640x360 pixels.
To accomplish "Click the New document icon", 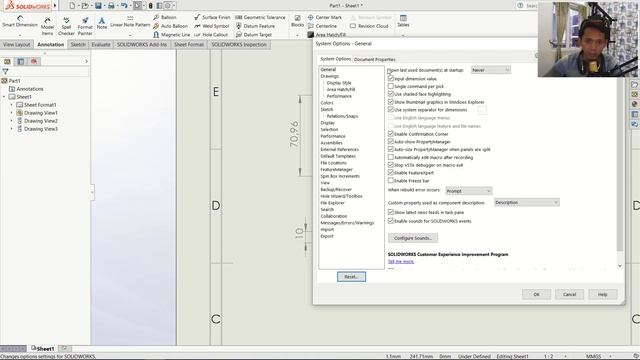I will pos(72,6).
